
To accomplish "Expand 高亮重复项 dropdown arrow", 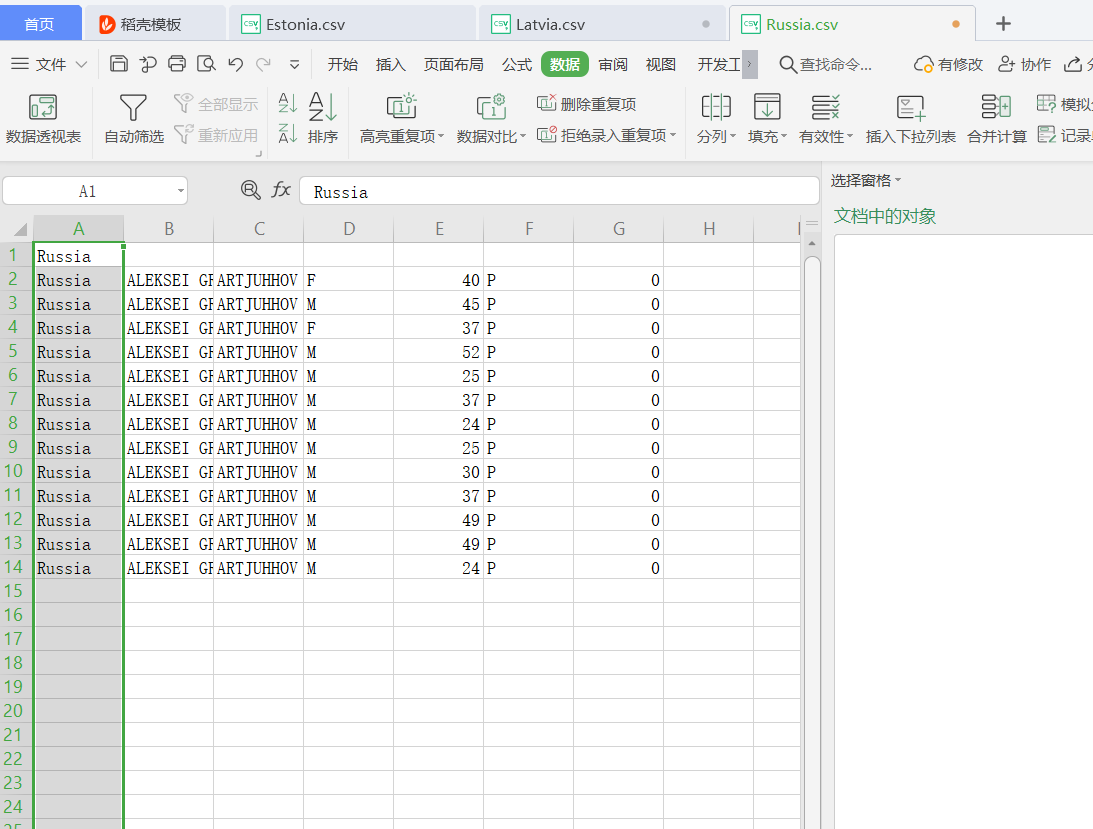I will [x=441, y=136].
